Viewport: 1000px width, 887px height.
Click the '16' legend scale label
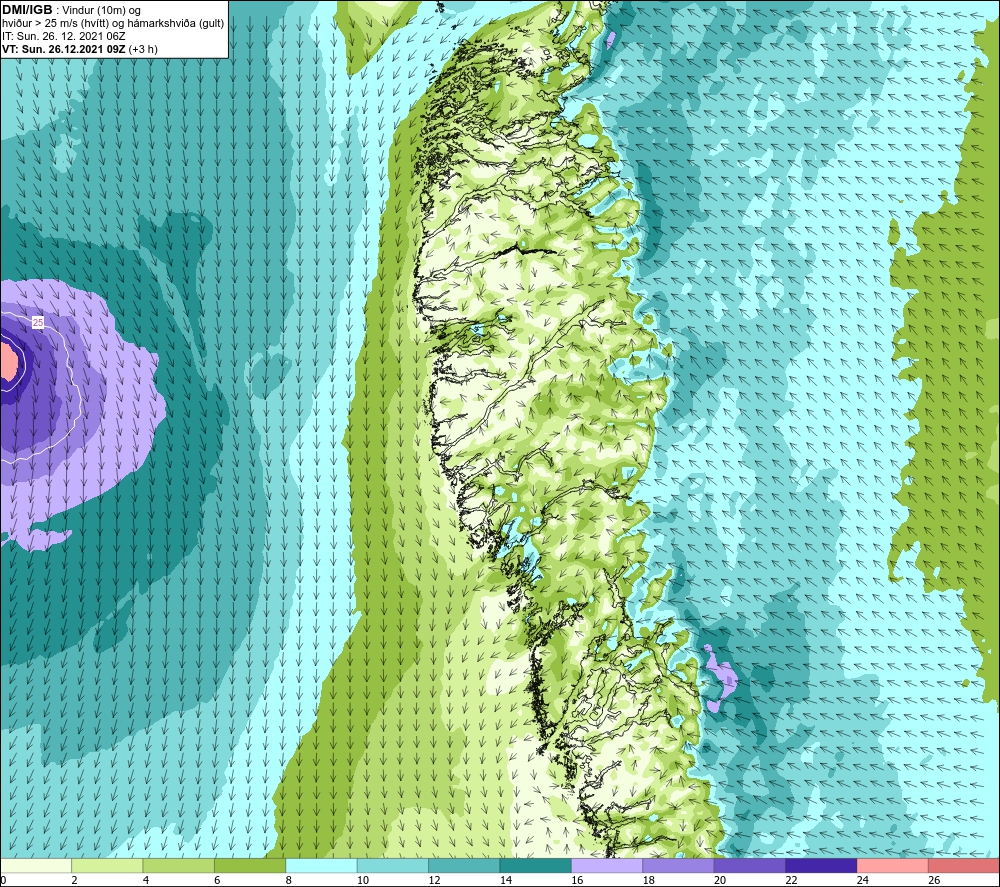(x=577, y=880)
